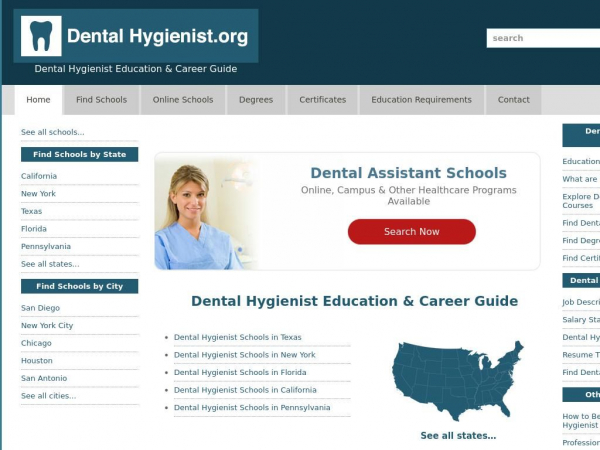Viewport: 600px width, 450px height.
Task: Open the San Antonio city link
Action: click(x=44, y=378)
